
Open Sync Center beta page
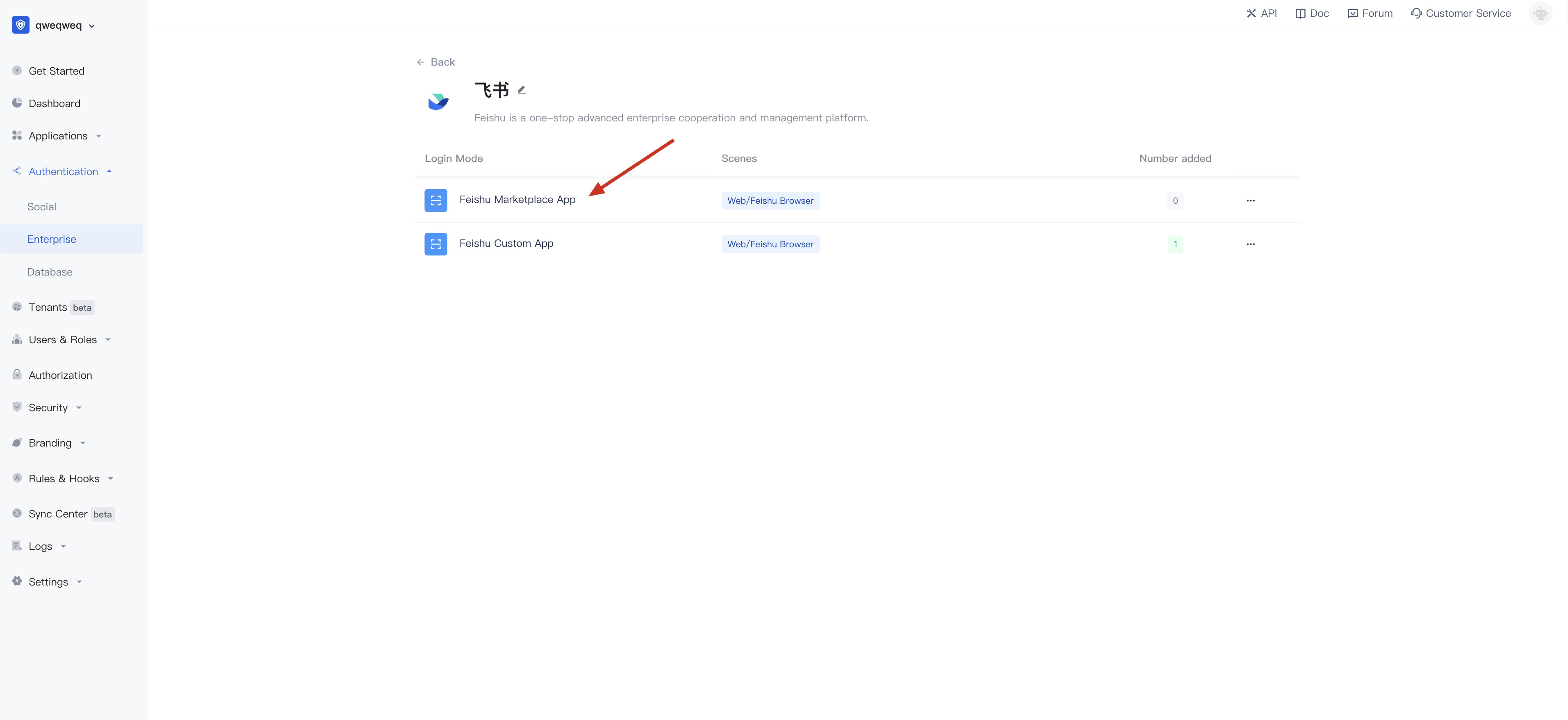click(x=58, y=514)
